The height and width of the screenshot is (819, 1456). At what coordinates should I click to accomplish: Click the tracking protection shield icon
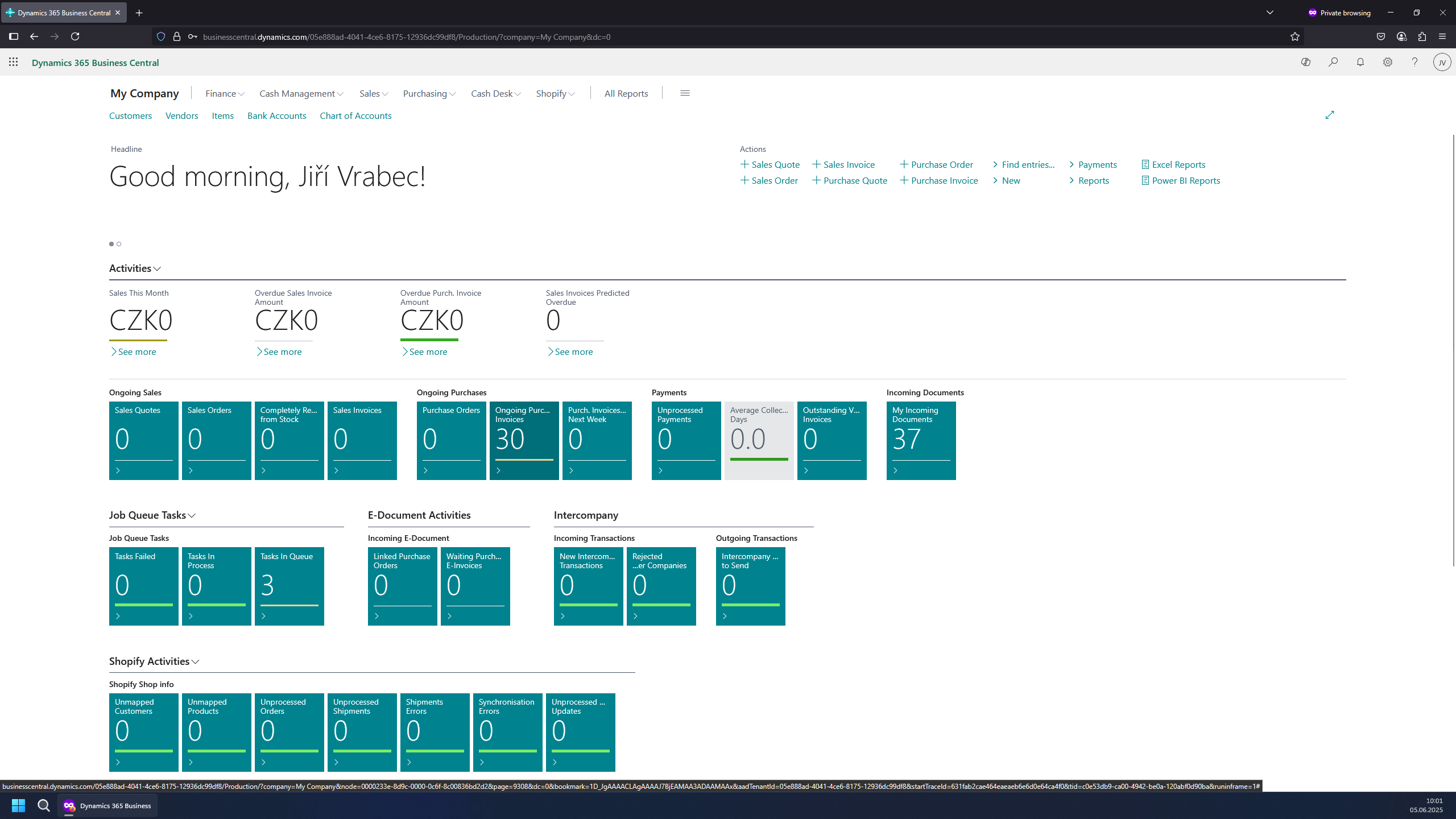(x=161, y=36)
